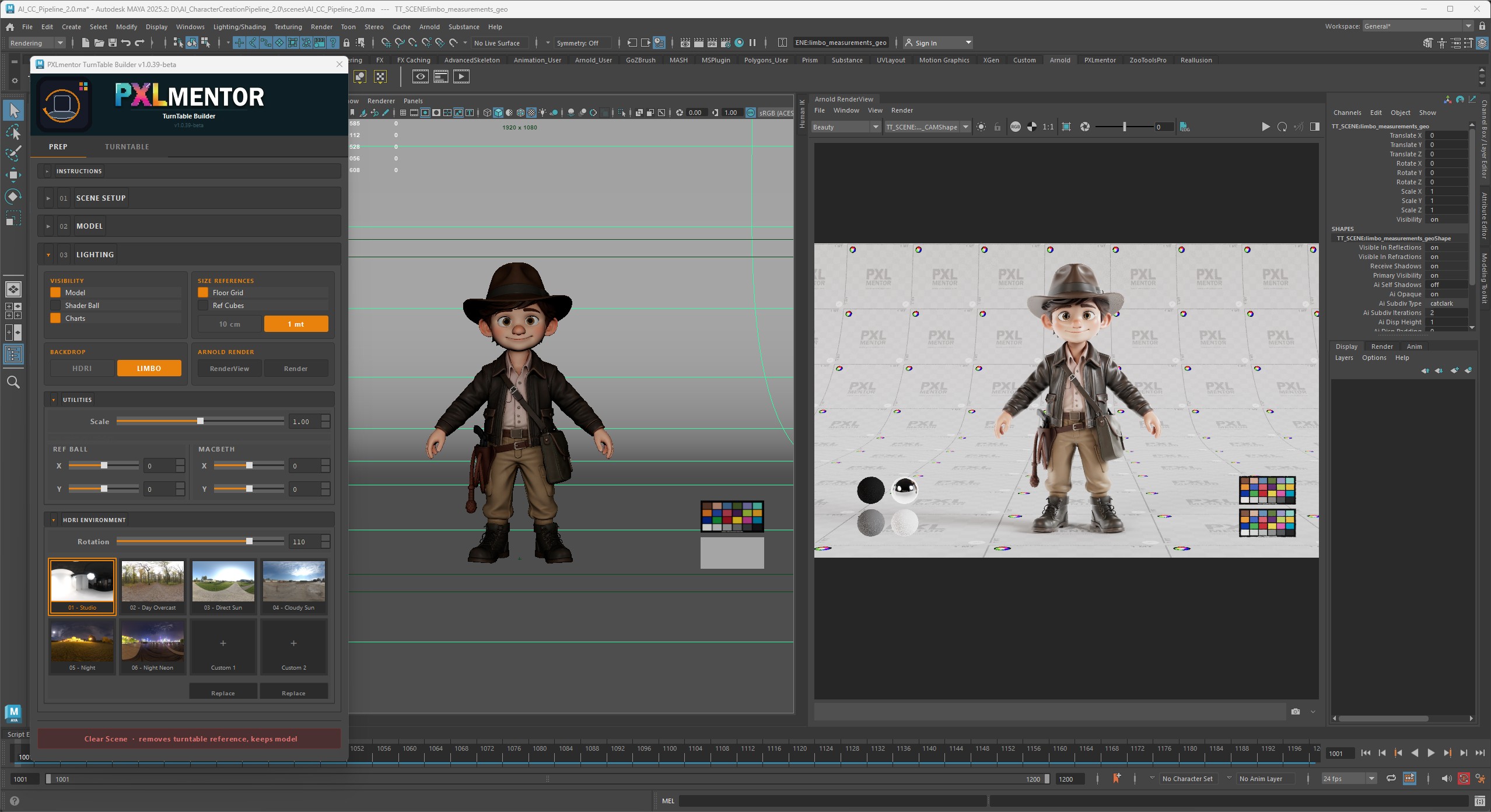Click Sign In button in status line

coord(937,43)
